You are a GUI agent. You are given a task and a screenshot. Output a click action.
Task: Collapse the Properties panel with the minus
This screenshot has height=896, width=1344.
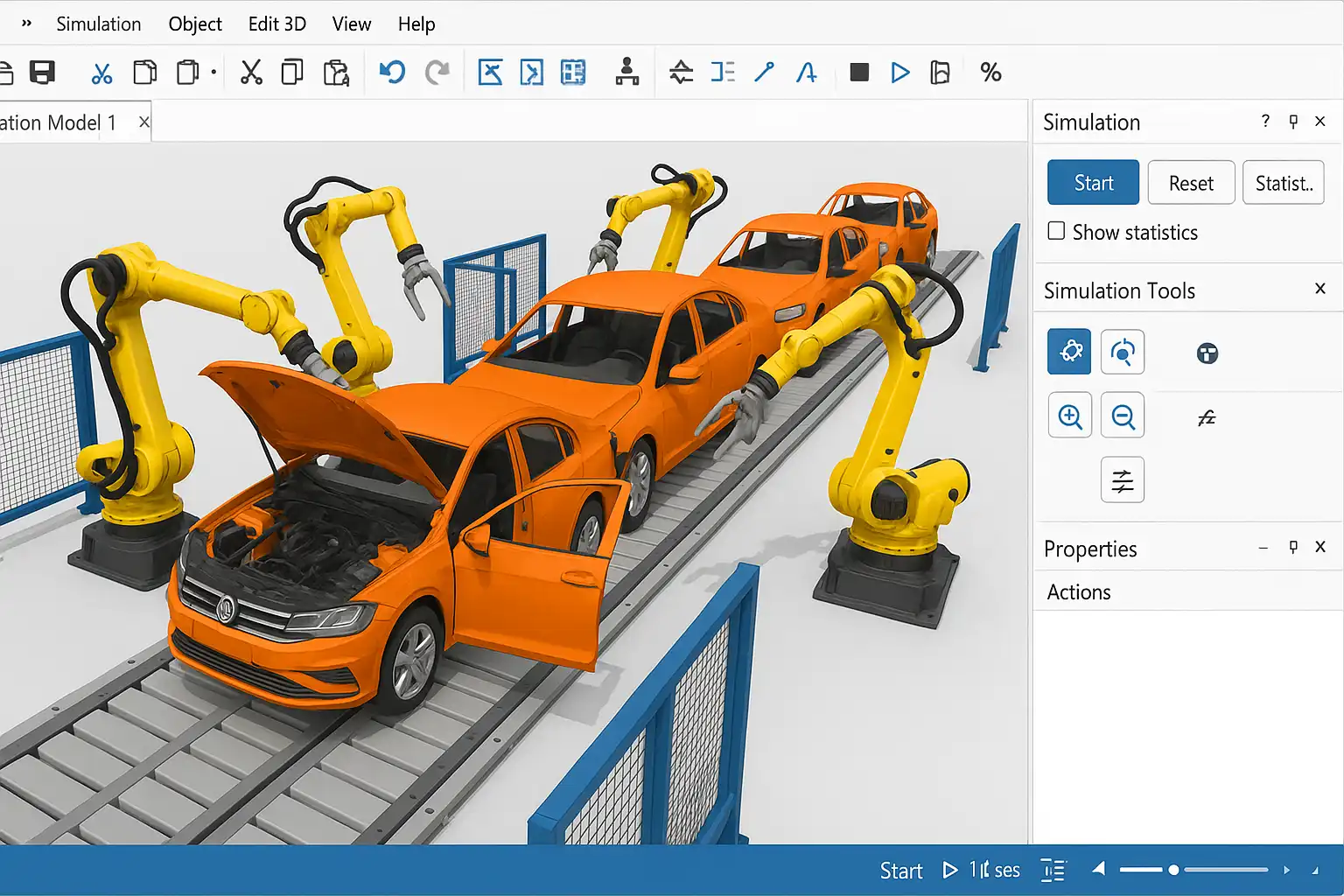point(1263,548)
